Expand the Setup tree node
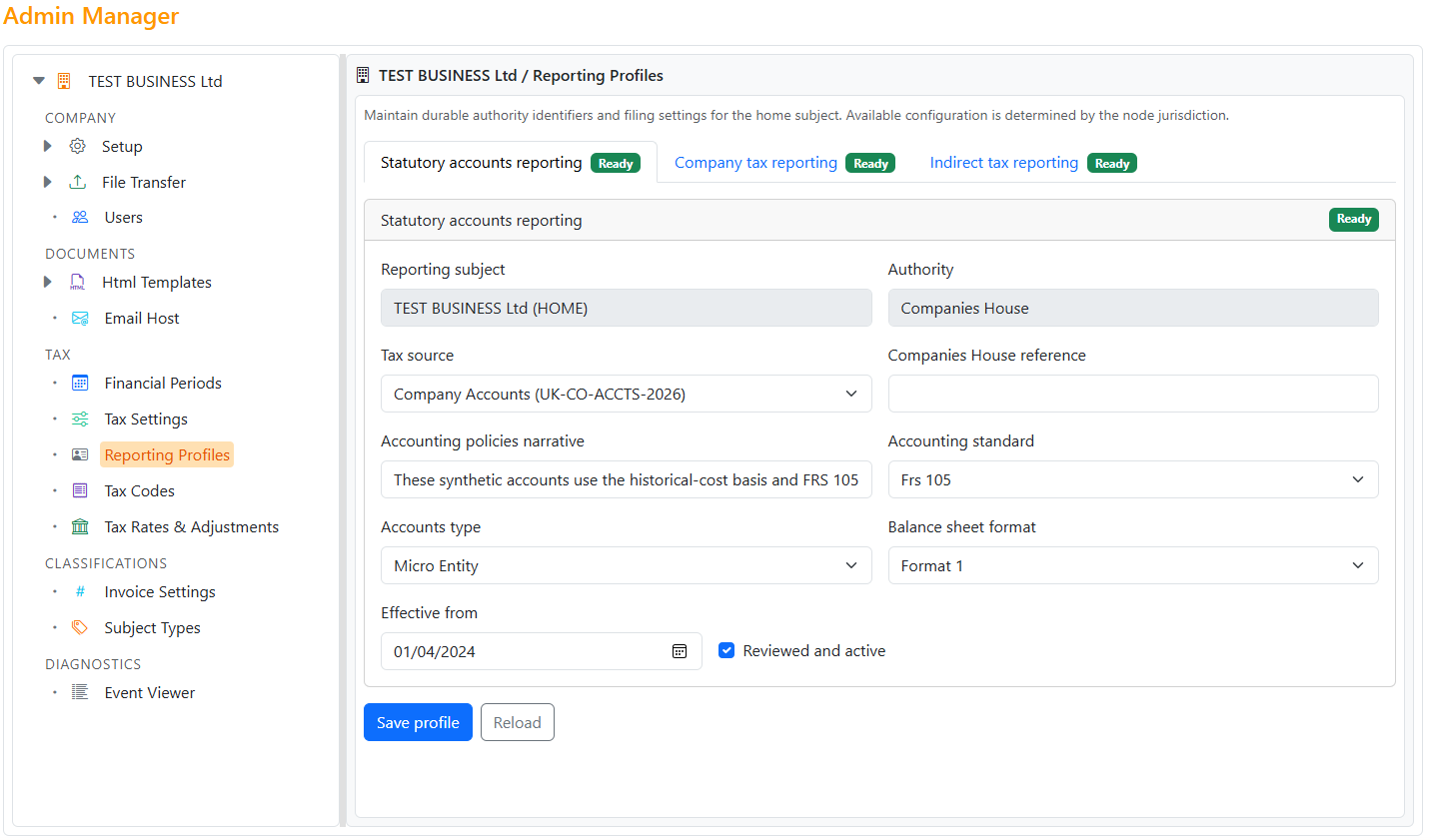 [47, 146]
